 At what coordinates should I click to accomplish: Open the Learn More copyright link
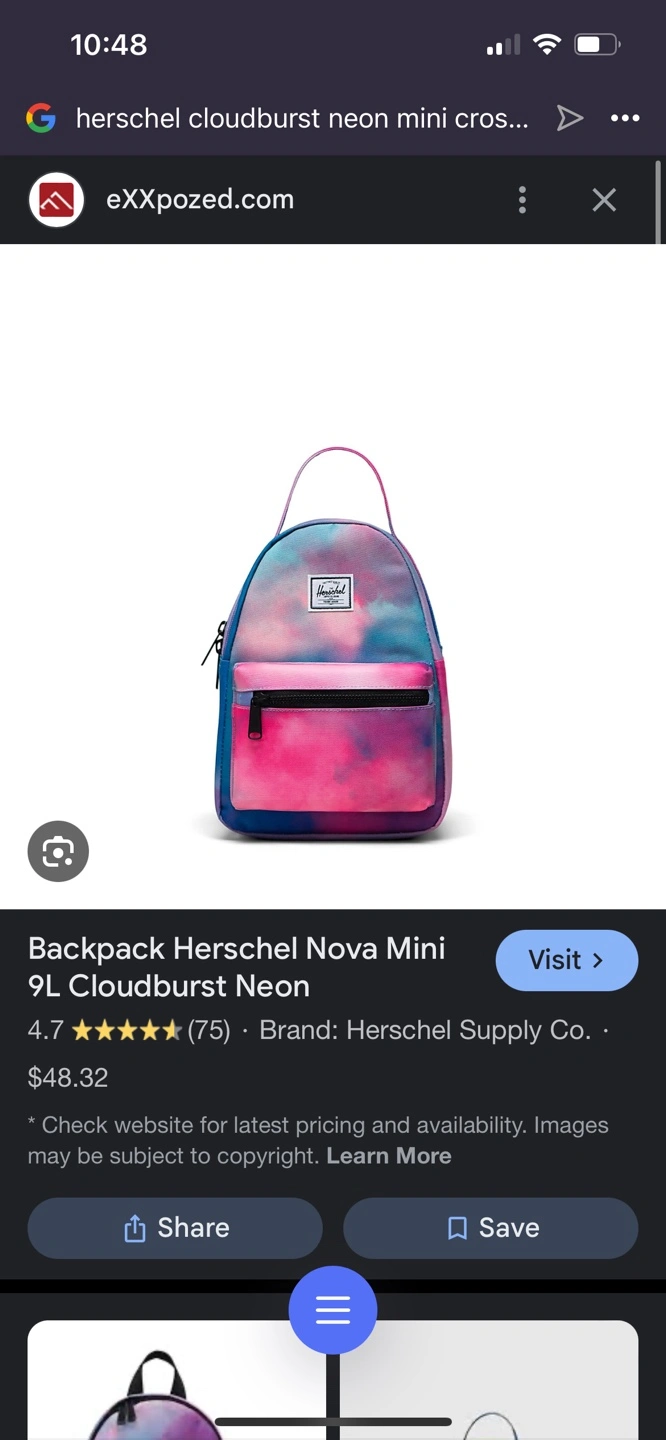point(389,1156)
